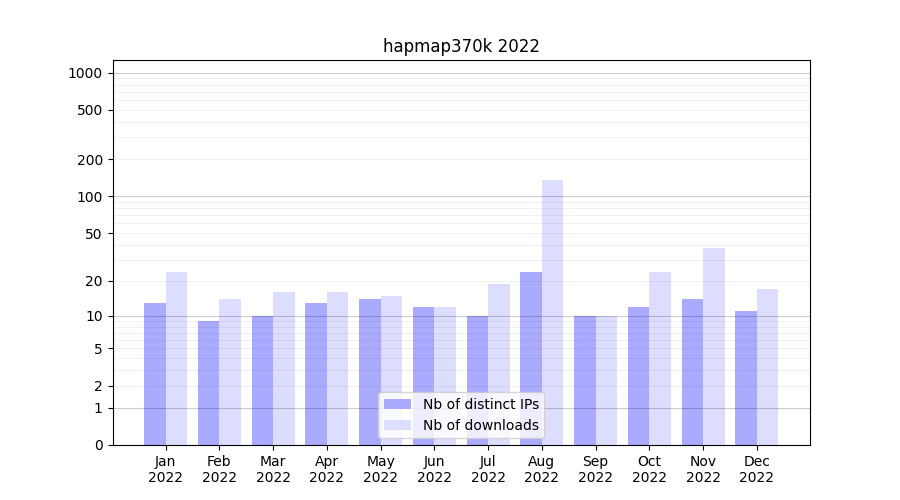Select the 0 y-axis tick label

pos(98,445)
